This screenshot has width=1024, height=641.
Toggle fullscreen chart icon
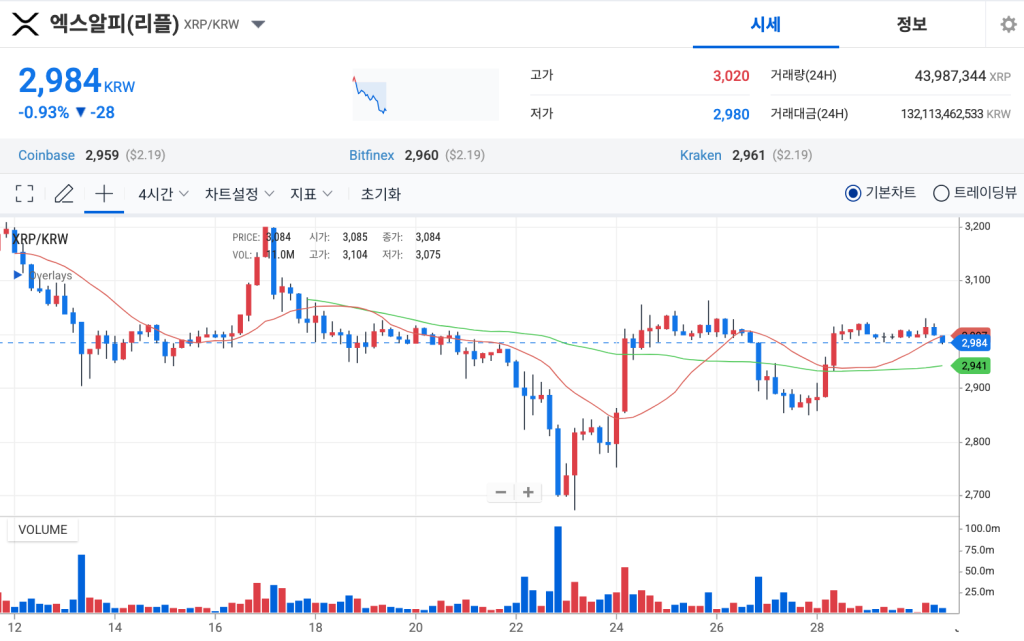pyautogui.click(x=24, y=193)
